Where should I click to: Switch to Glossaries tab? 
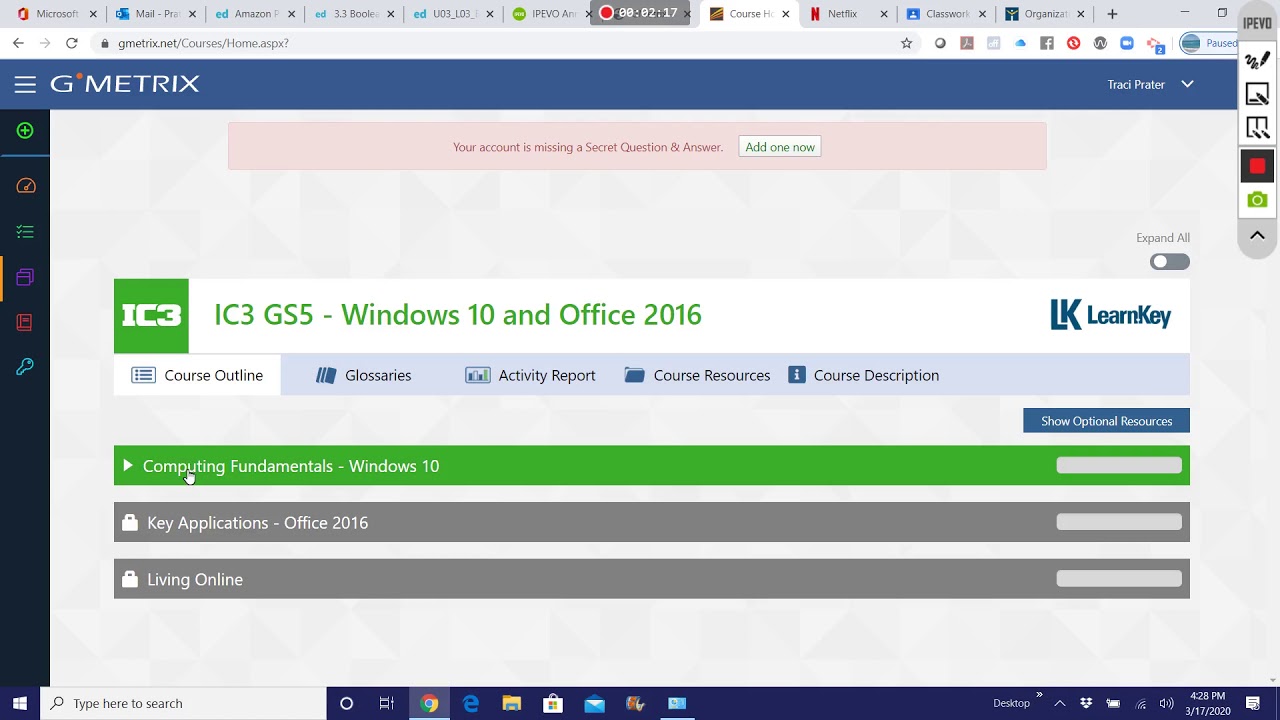click(x=363, y=375)
